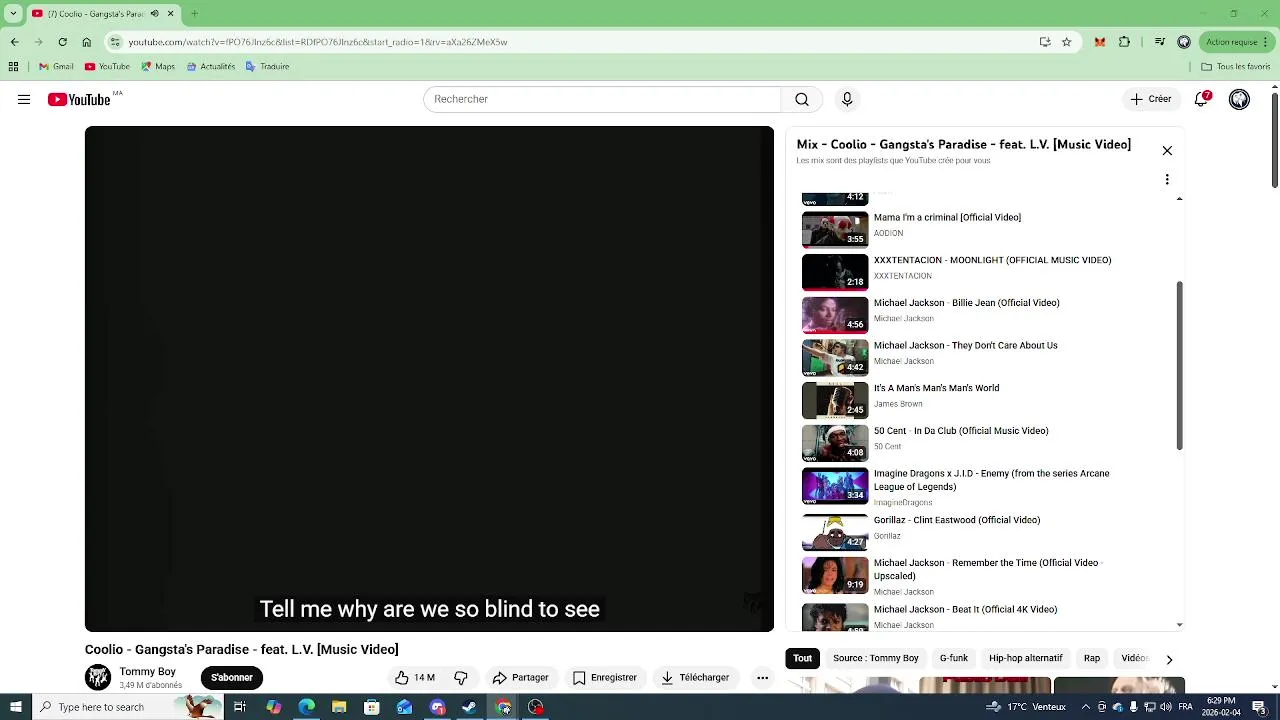Start voice search with microphone icon
Screen dimensions: 1280x720
tap(847, 99)
